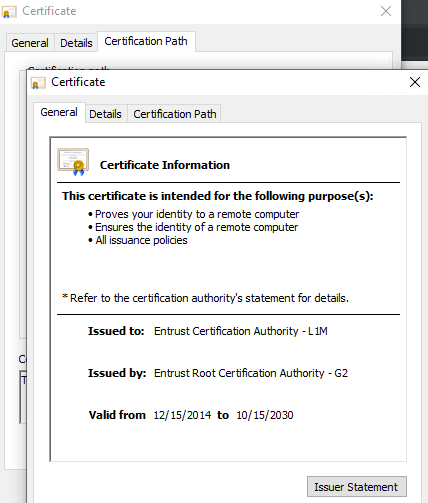The width and height of the screenshot is (428, 503).
Task: Close the background Certificate window
Action: (x=386, y=11)
